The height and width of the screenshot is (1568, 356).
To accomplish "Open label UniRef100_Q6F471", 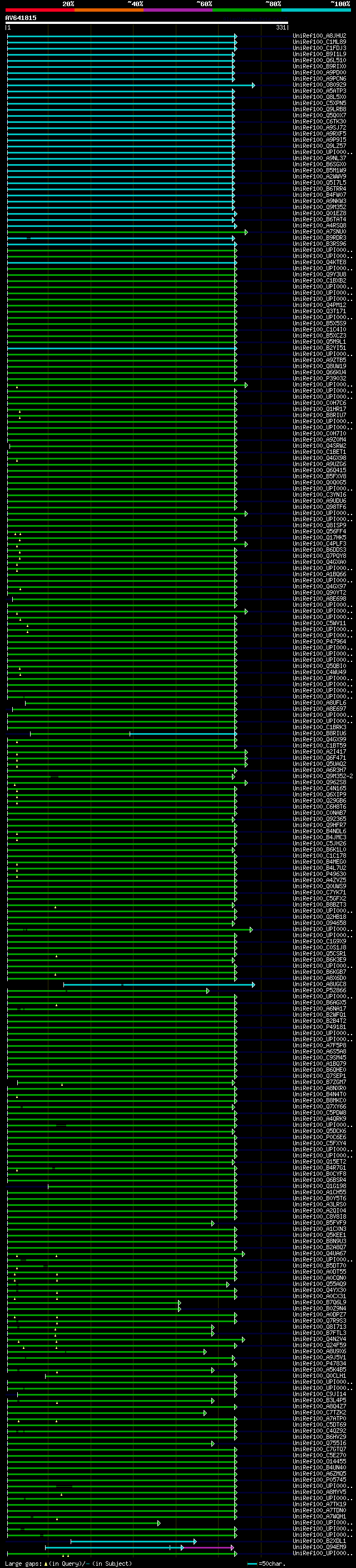I will tap(319, 758).
